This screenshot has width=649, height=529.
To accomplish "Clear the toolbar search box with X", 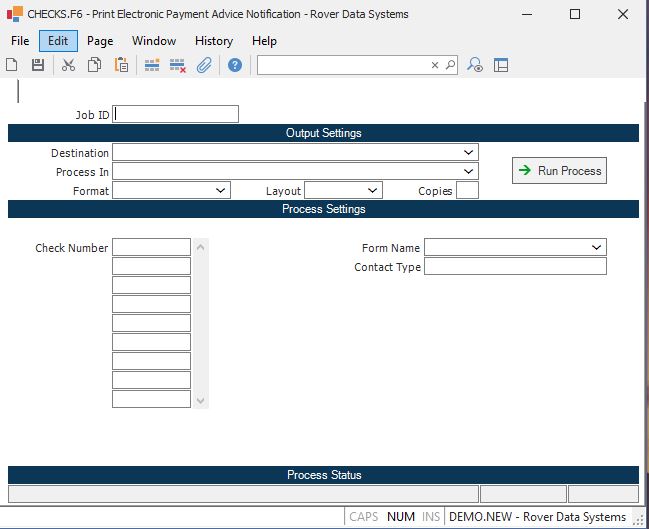I will (435, 65).
